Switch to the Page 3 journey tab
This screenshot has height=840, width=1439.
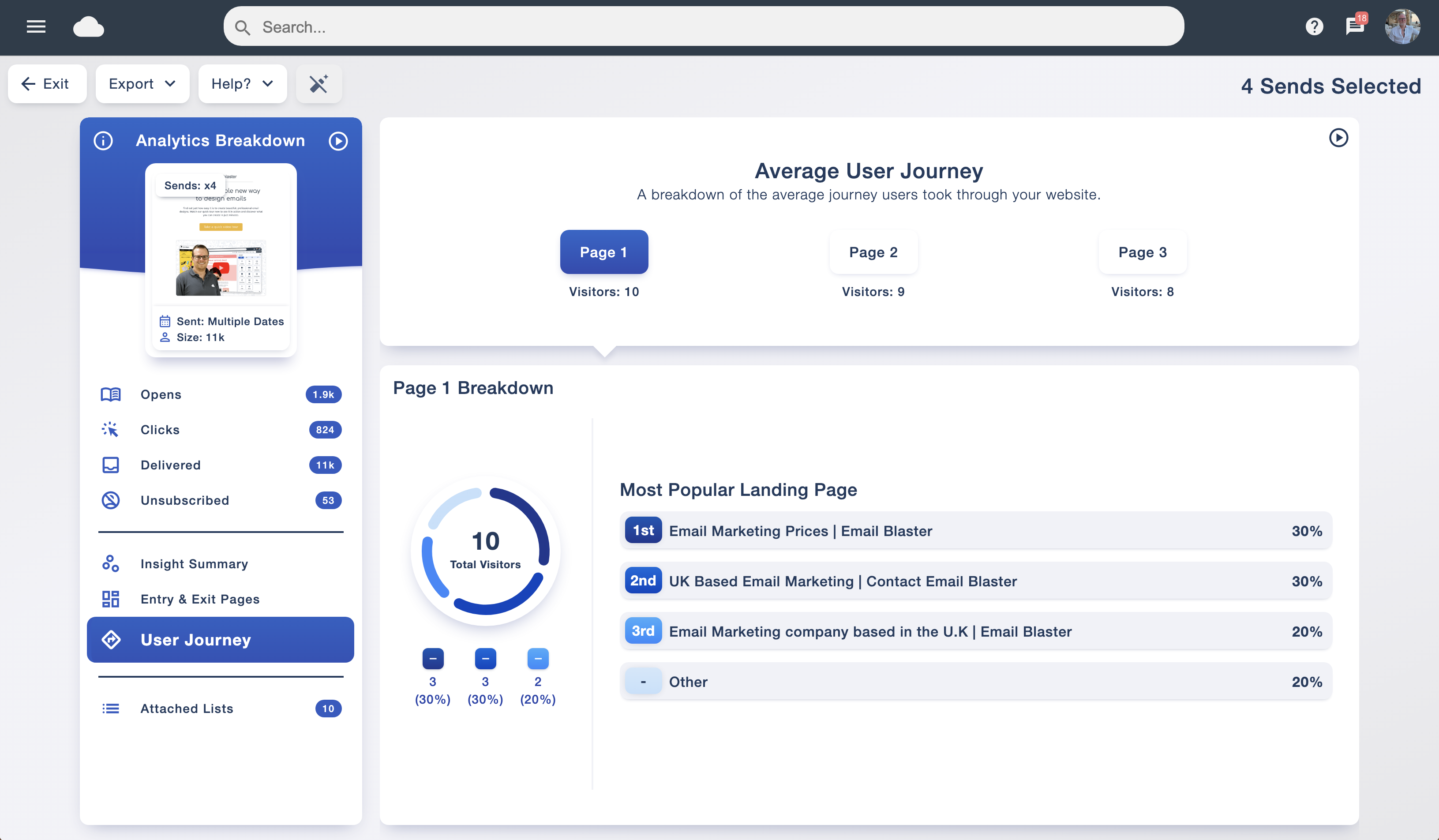pyautogui.click(x=1142, y=252)
